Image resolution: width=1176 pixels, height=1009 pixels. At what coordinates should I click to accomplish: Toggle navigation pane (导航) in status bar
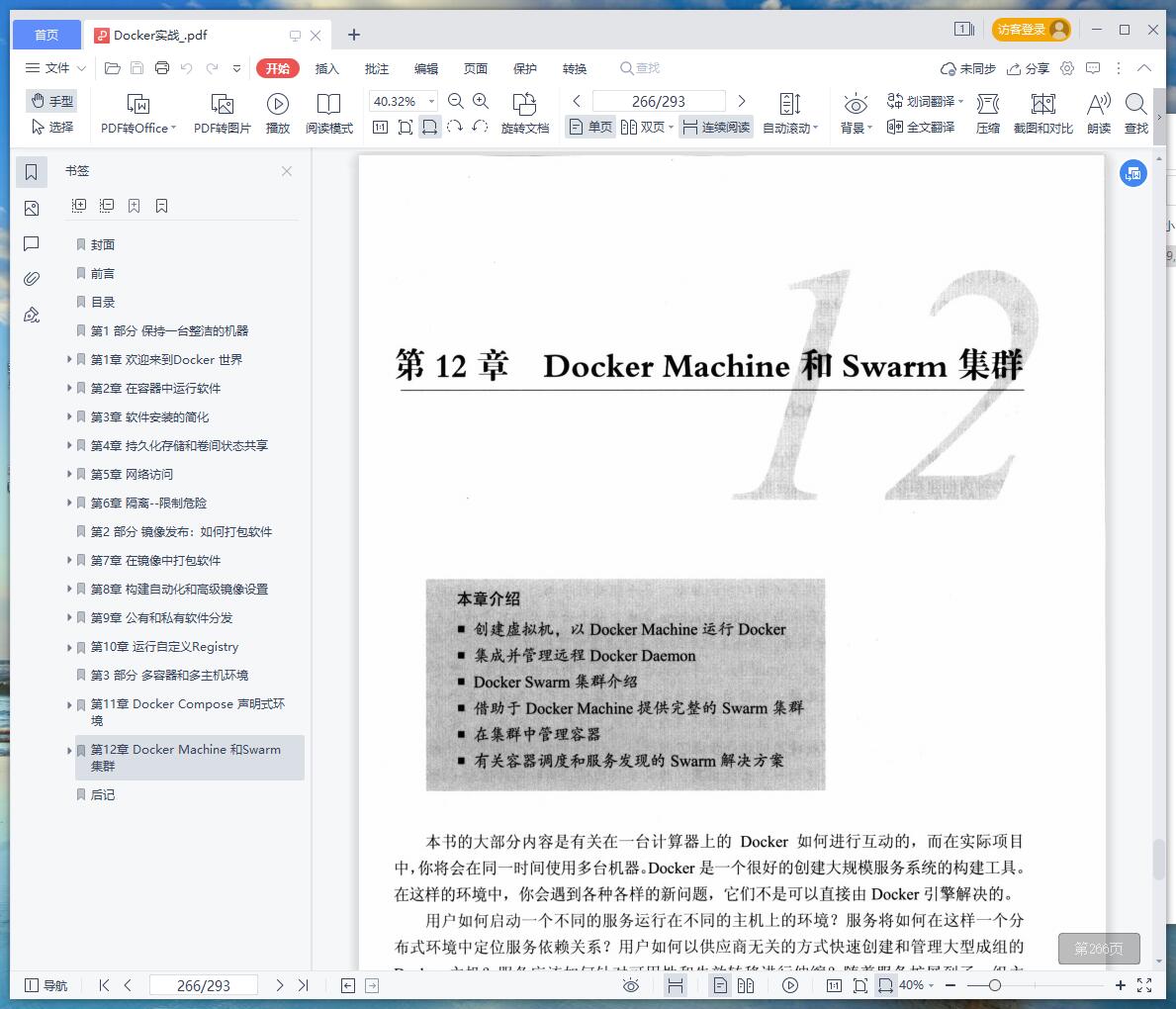46,985
